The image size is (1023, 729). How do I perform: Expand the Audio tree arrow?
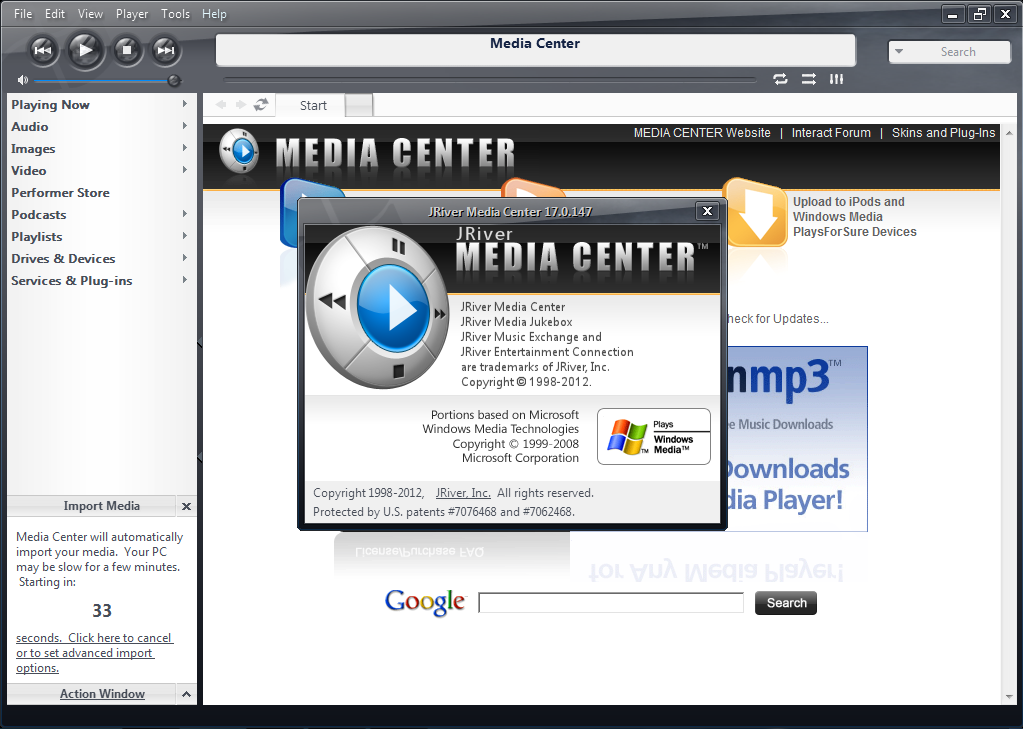pyautogui.click(x=185, y=126)
